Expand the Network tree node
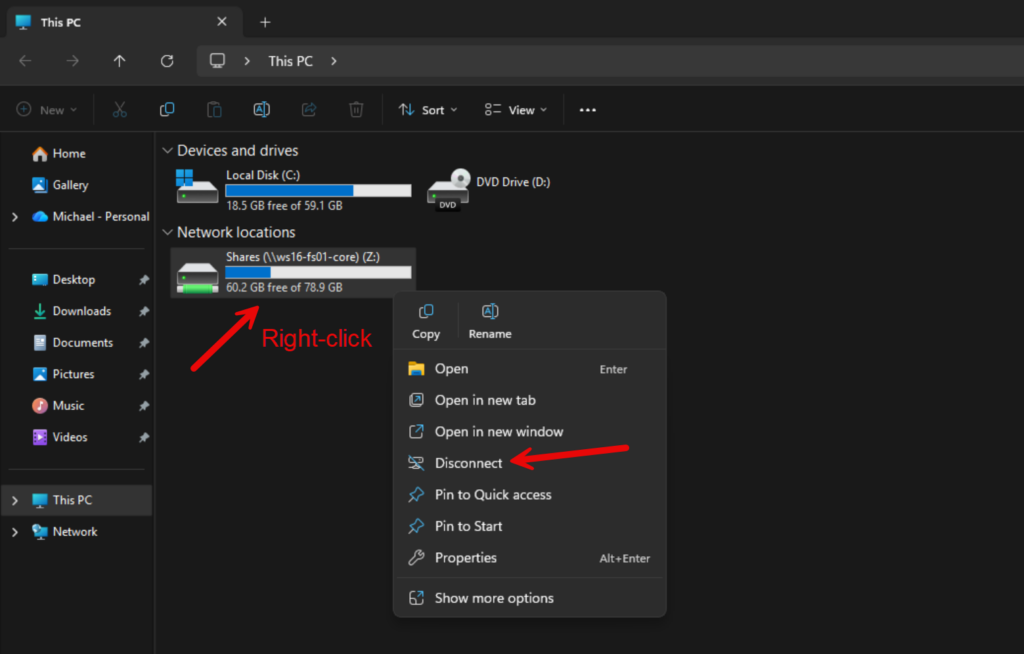1024x654 pixels. pyautogui.click(x=14, y=532)
